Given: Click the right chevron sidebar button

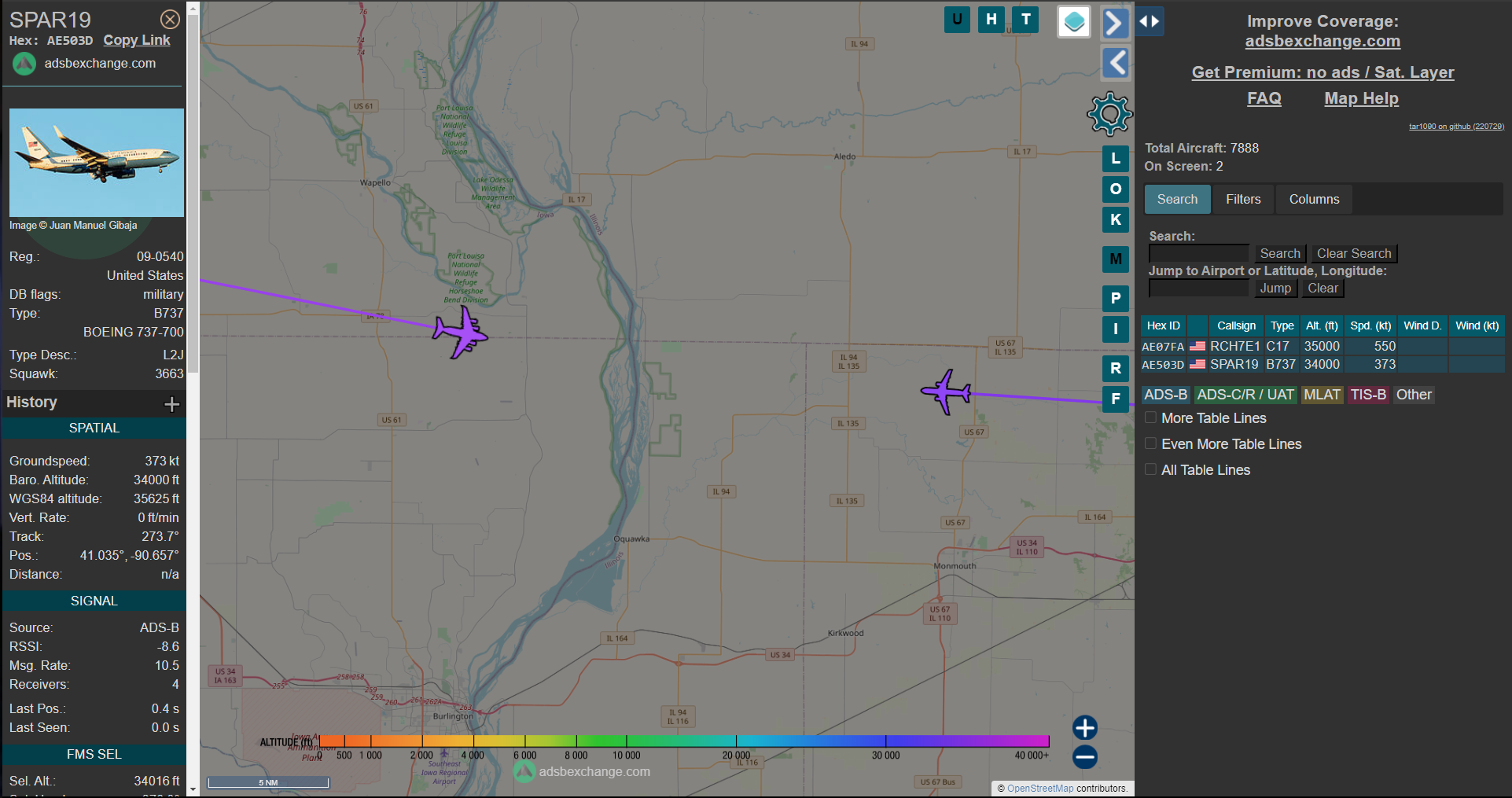Looking at the screenshot, I should pyautogui.click(x=1115, y=23).
